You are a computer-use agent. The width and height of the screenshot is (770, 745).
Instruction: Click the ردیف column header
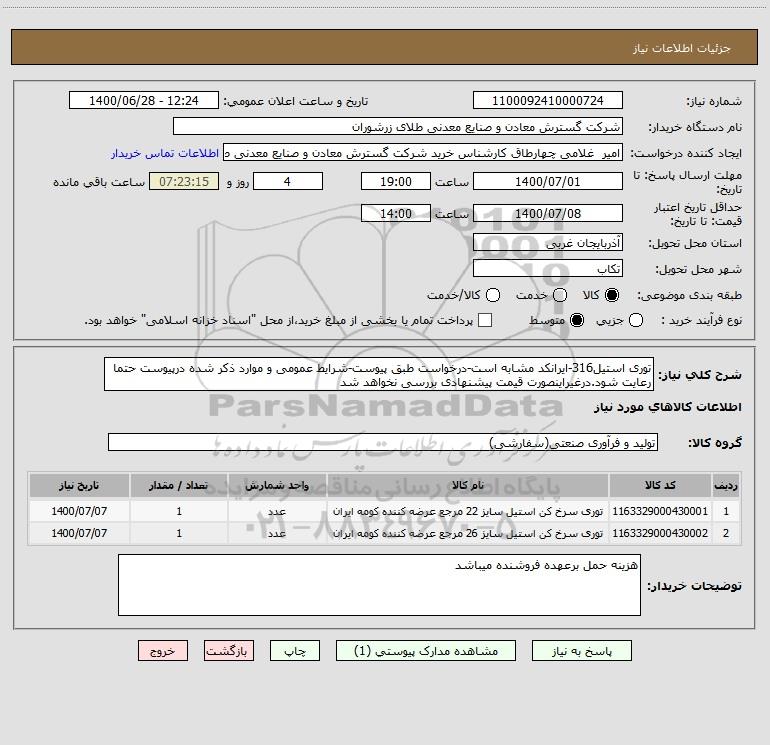click(x=726, y=485)
